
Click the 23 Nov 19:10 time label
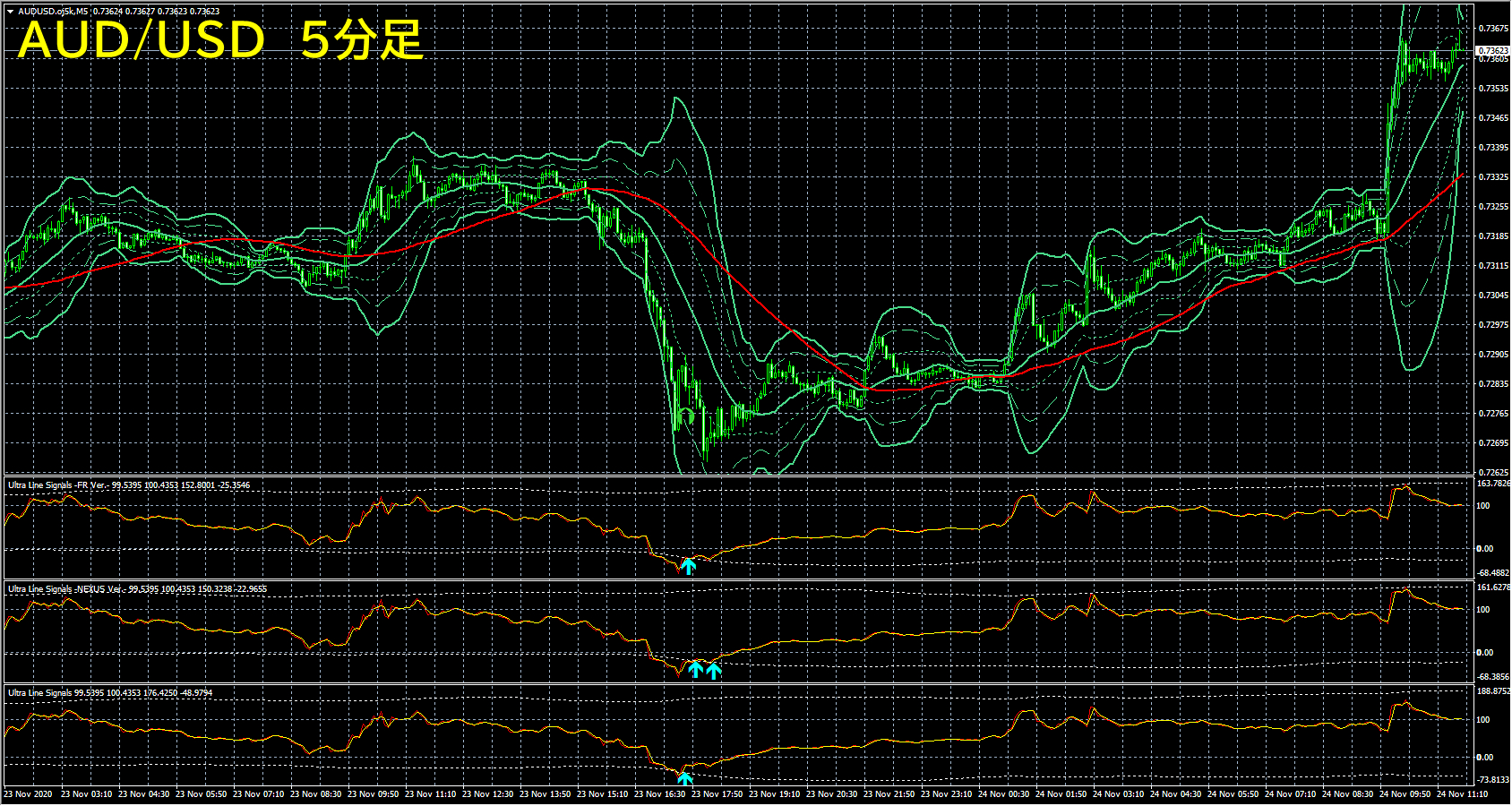tap(775, 794)
